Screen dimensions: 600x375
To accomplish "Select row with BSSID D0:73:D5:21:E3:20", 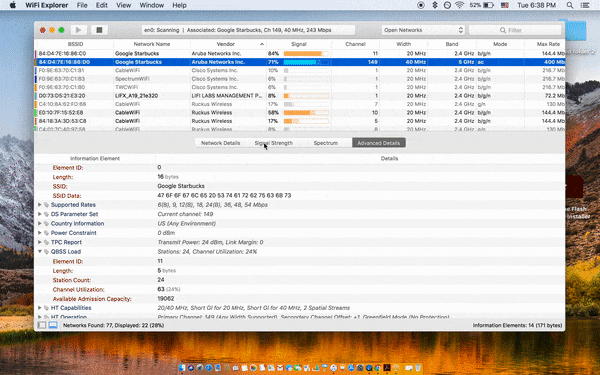I will point(300,96).
